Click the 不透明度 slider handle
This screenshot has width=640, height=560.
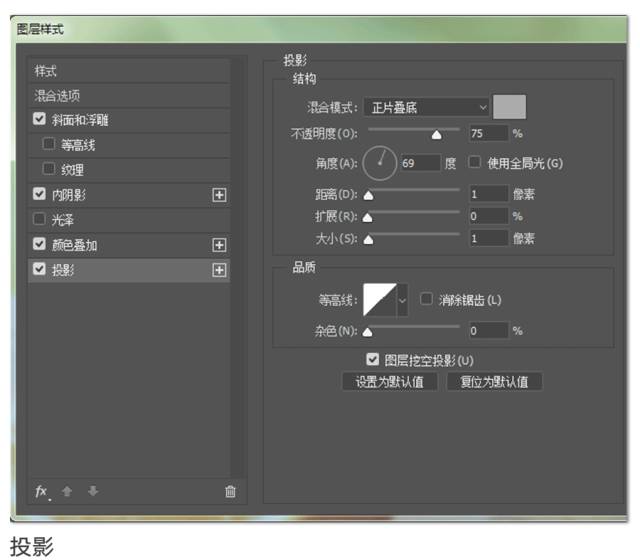click(x=436, y=135)
